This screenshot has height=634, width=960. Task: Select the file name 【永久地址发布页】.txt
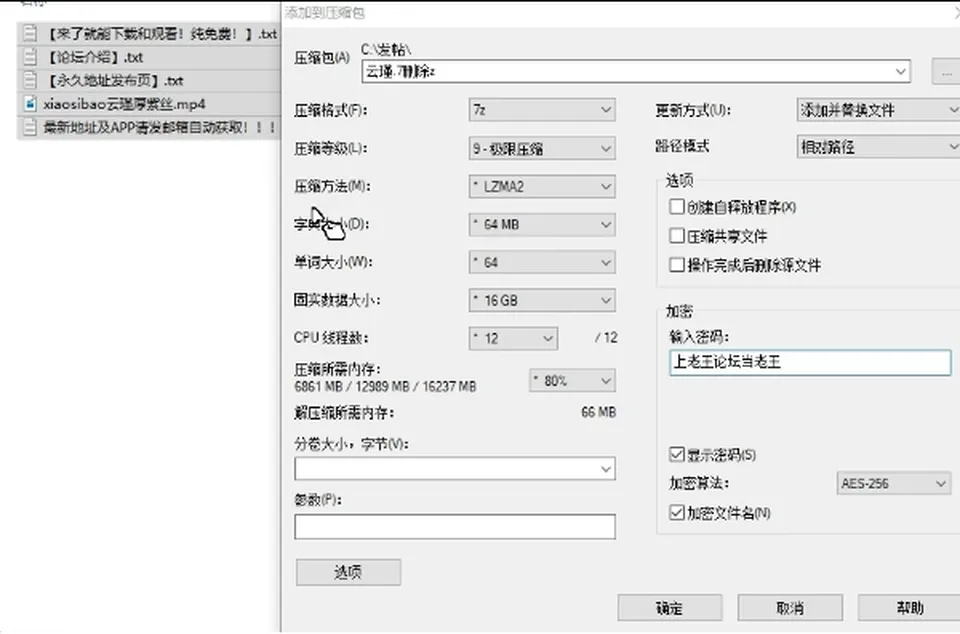[115, 81]
